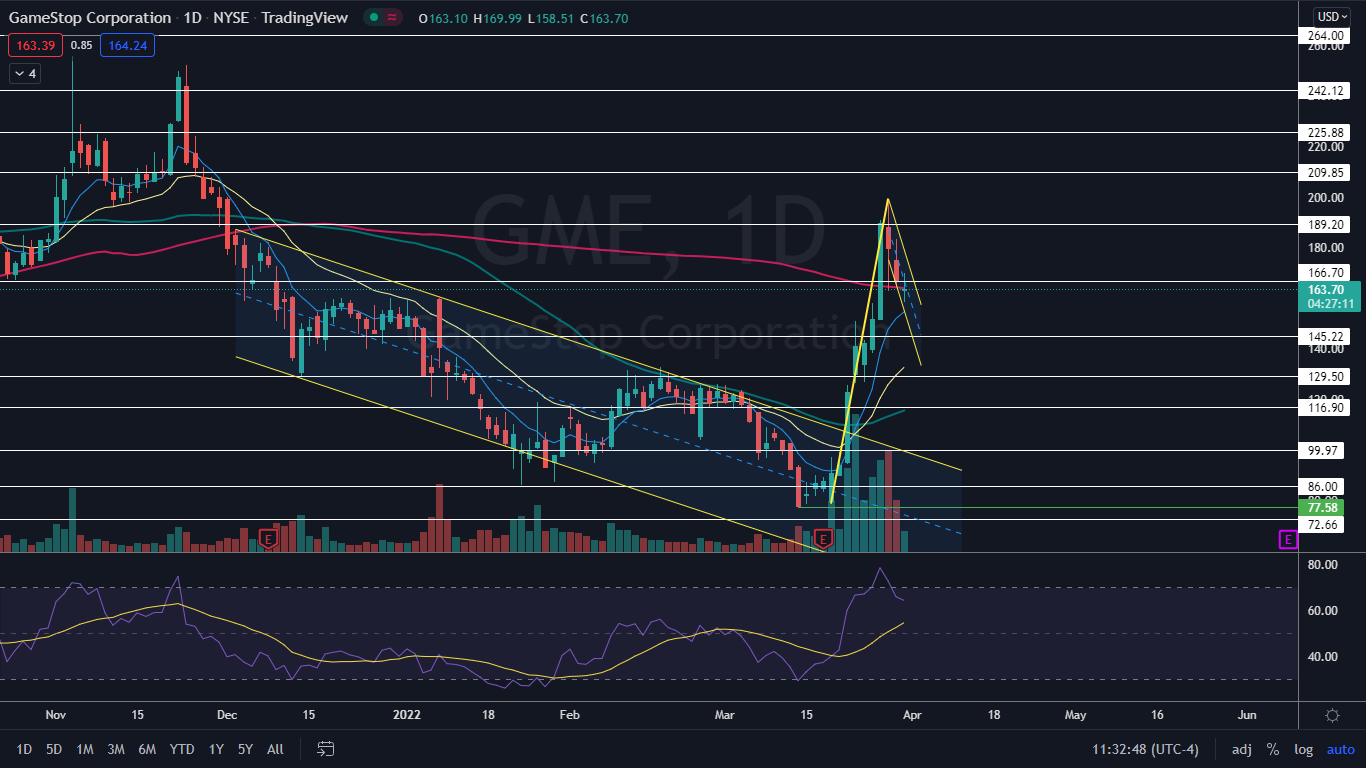1366x768 pixels.
Task: Click the Jun label on time axis
Action: click(1247, 716)
